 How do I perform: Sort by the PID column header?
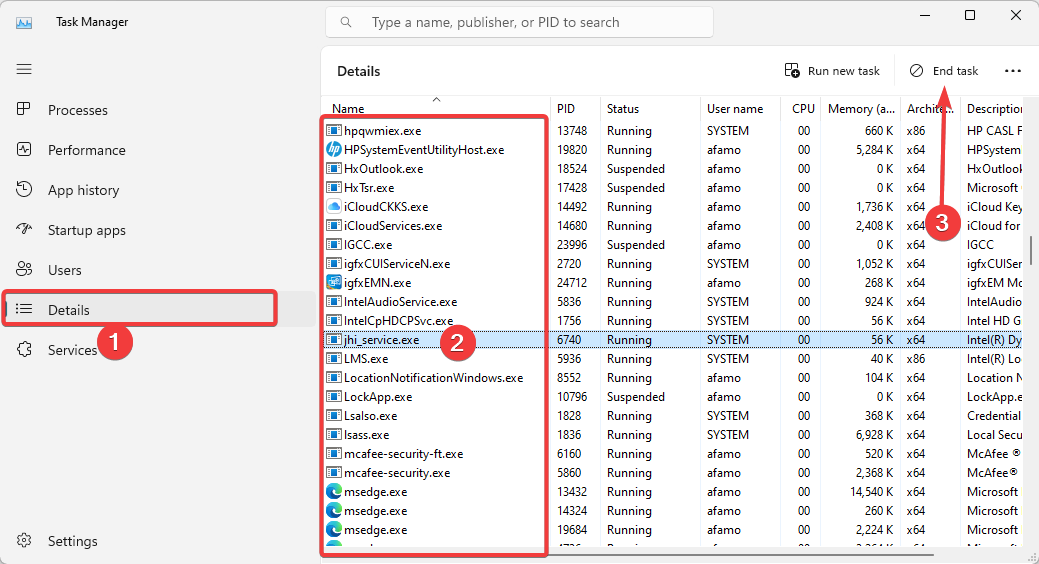click(566, 109)
